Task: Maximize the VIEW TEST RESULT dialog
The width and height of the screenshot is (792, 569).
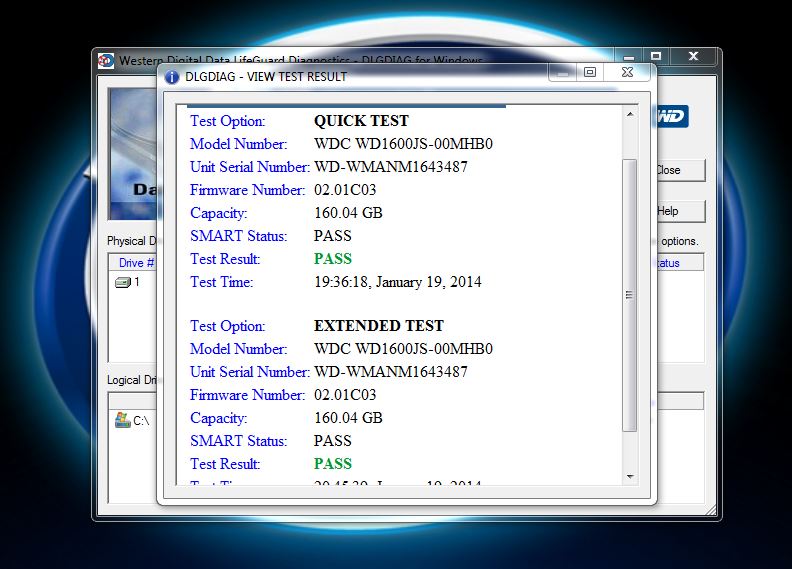Action: coord(589,72)
